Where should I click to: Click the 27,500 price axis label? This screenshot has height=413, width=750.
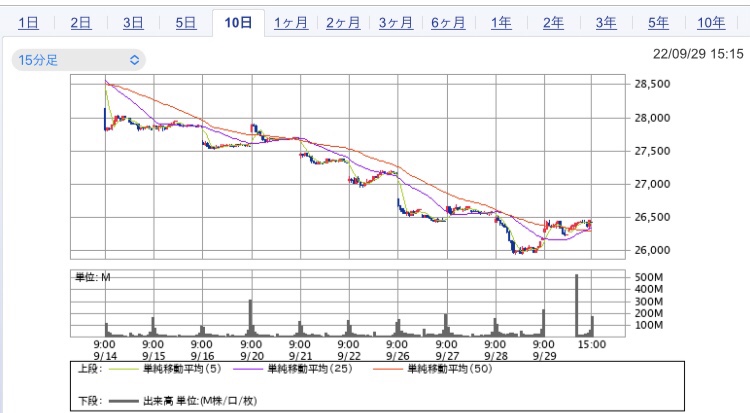coord(652,151)
